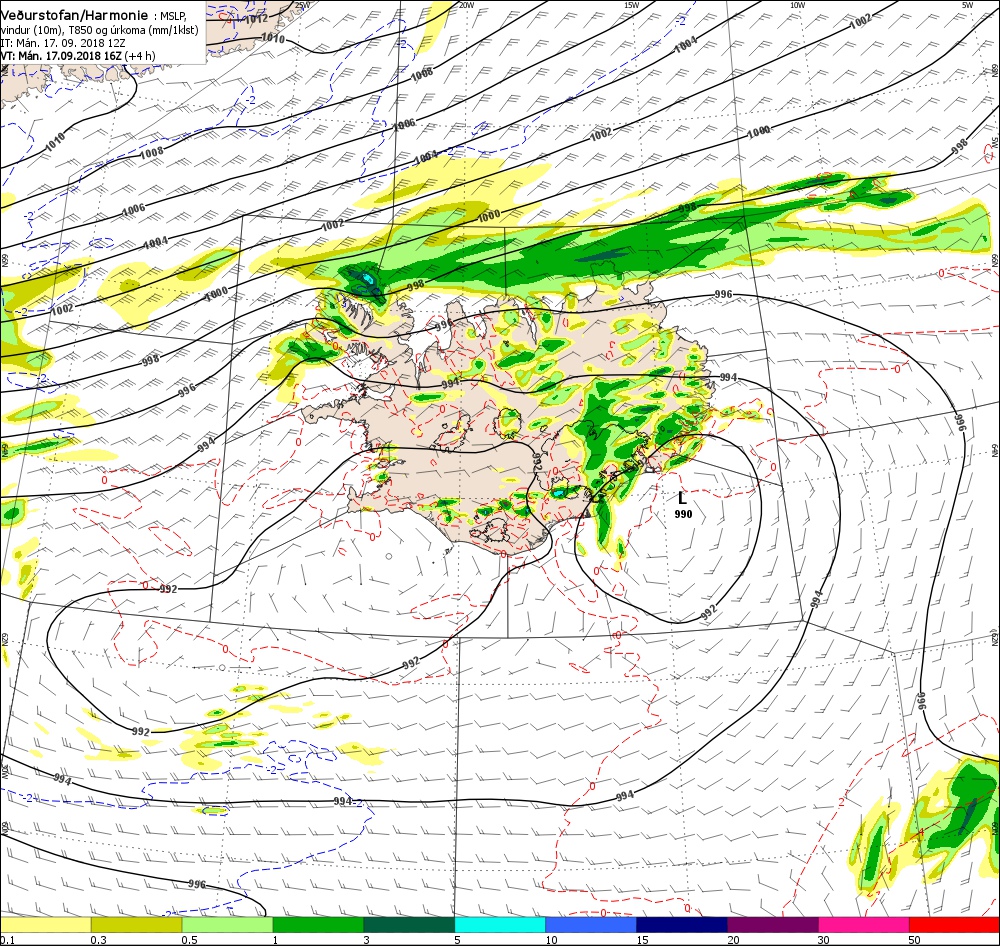Screen dimensions: 1000x946
Task: Click the "15W" longitude label
Action: coord(631,5)
